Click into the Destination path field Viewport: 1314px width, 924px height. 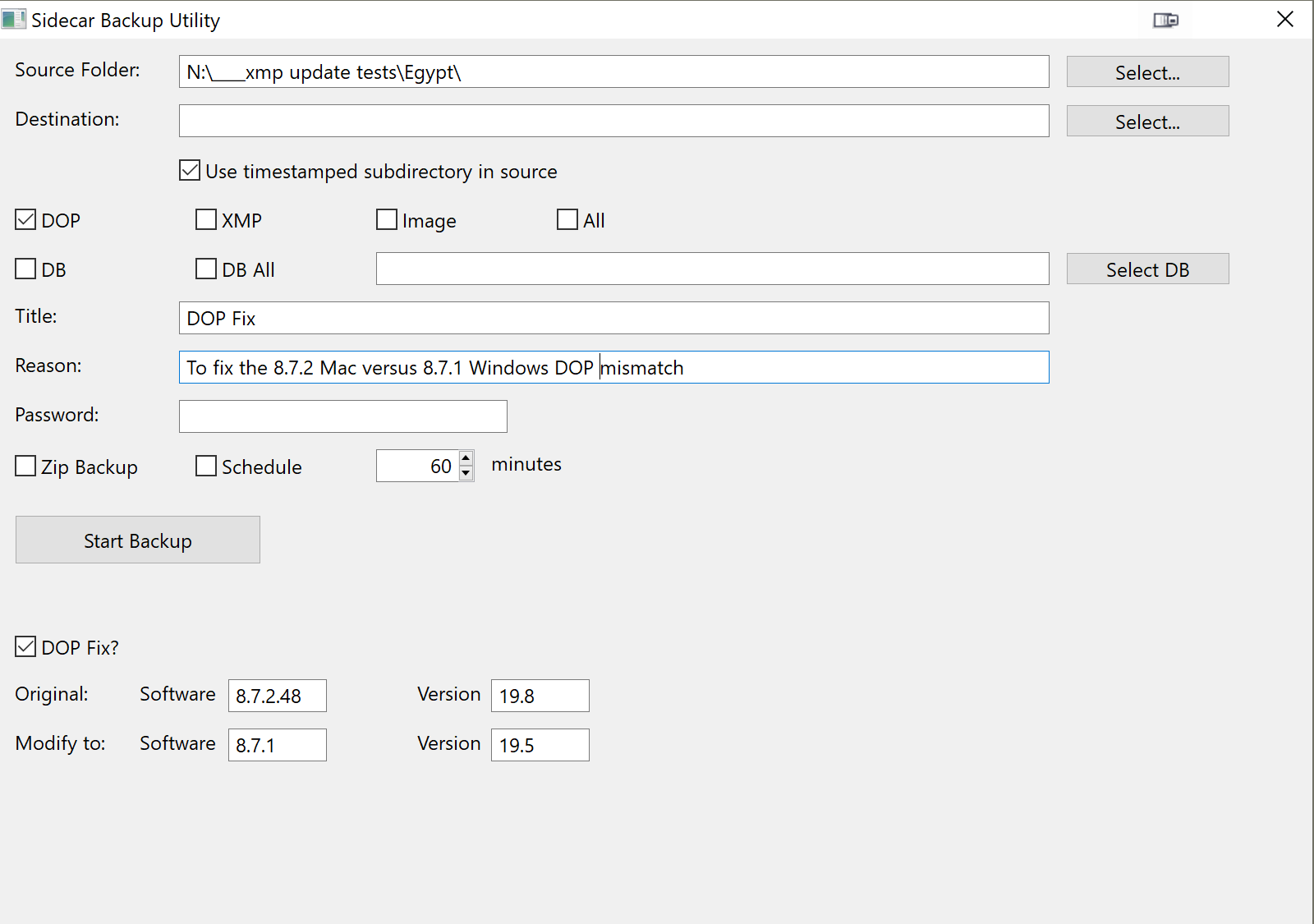pos(613,122)
